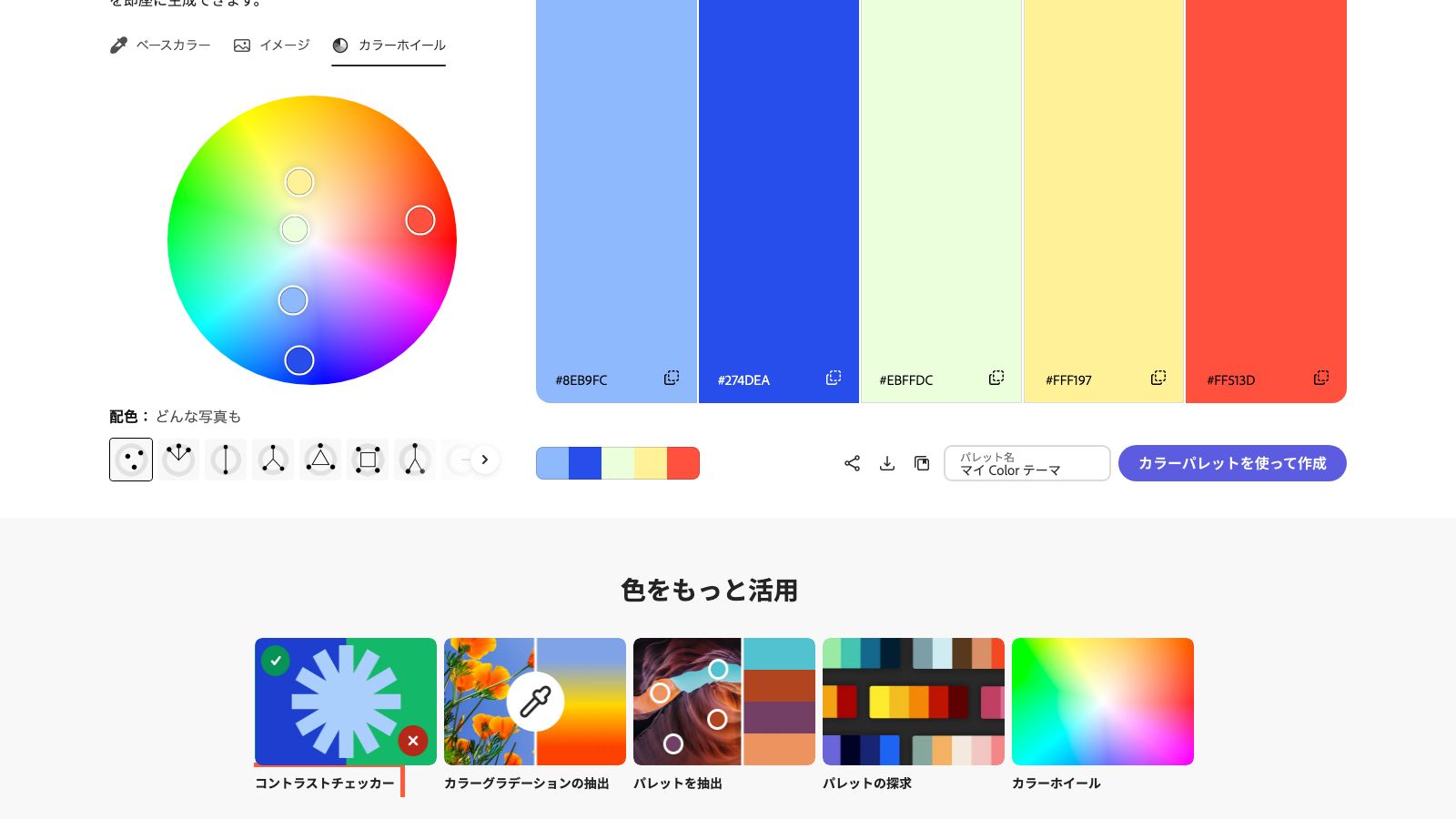The width and height of the screenshot is (1456, 819).
Task: Select the red handle on the color wheel
Action: pyautogui.click(x=420, y=220)
